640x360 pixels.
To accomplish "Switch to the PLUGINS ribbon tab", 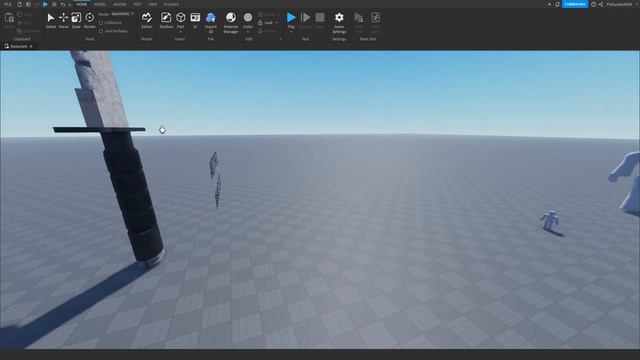I will (171, 4).
